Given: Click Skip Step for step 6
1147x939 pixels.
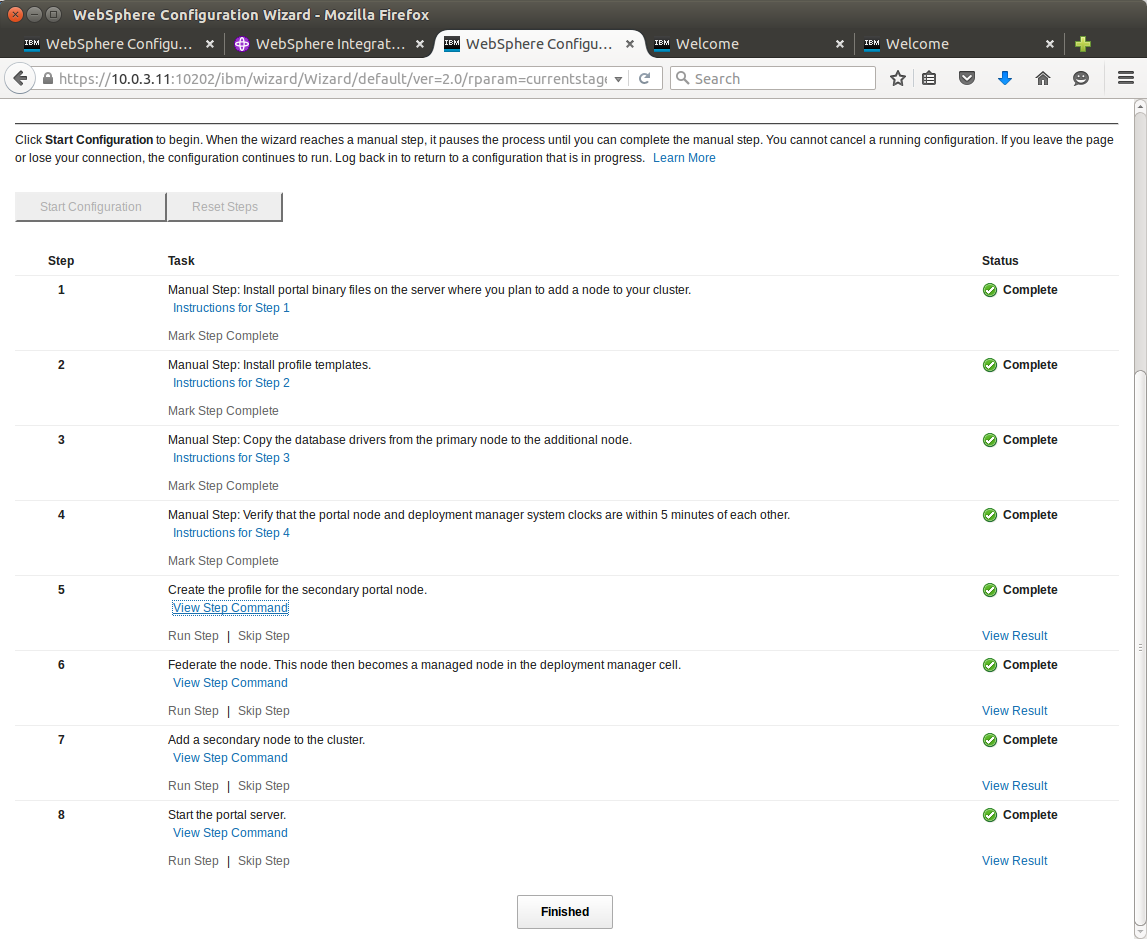Looking at the screenshot, I should (264, 711).
